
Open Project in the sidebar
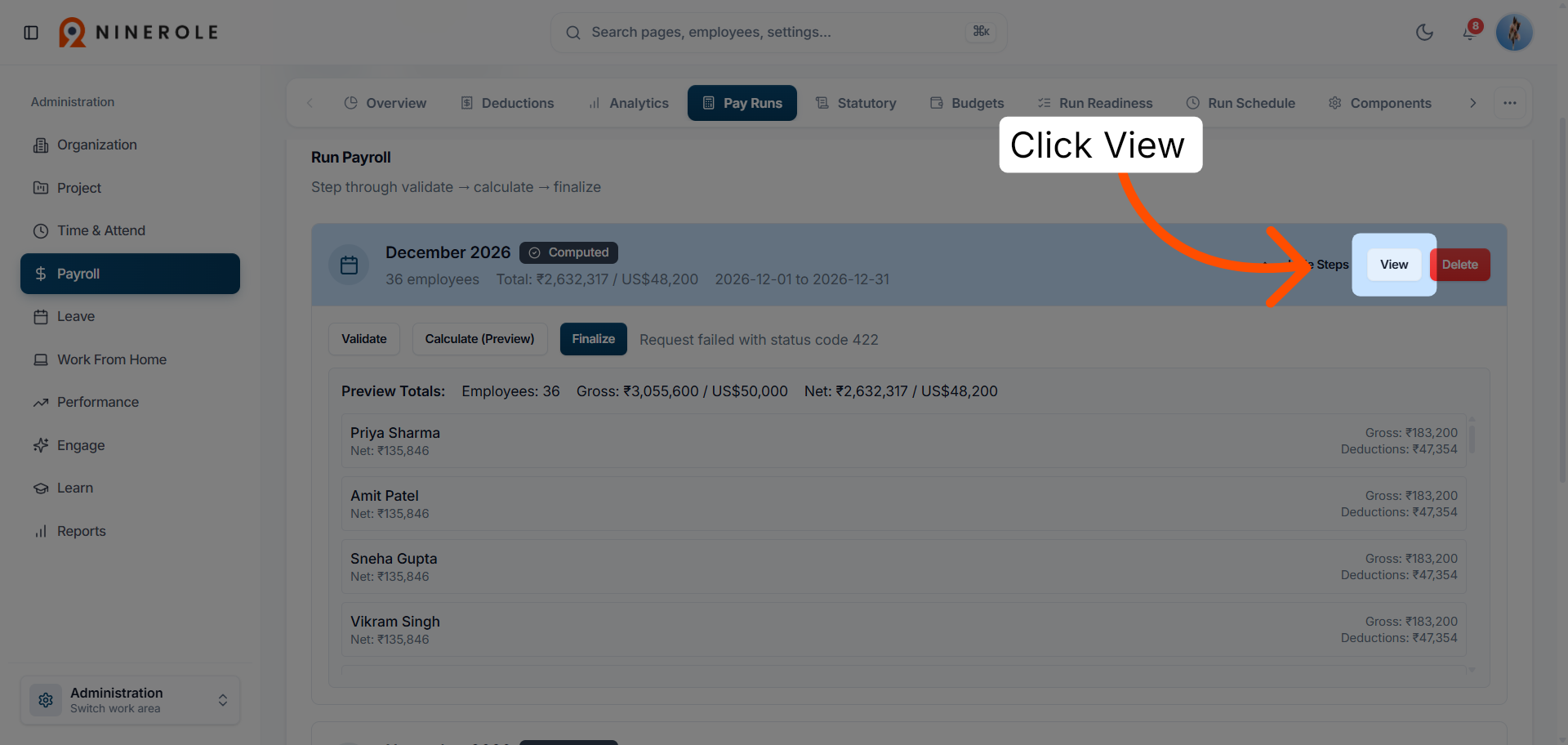point(131,188)
